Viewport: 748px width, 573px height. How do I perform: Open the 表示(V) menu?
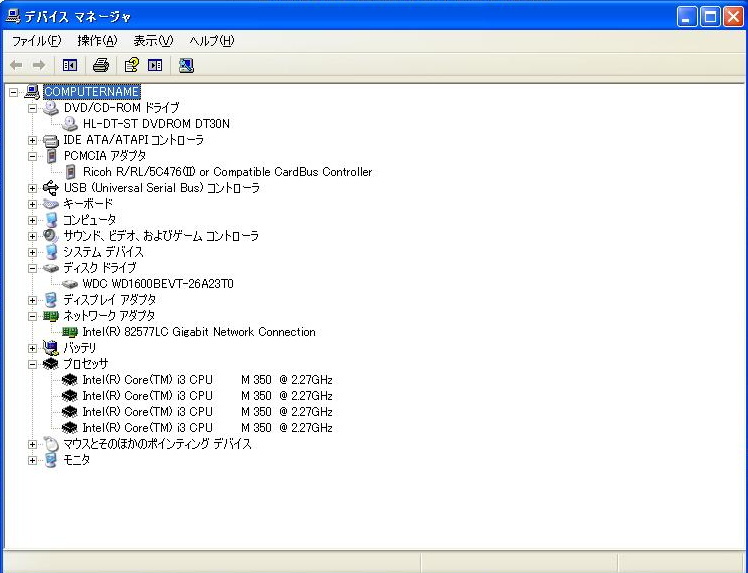[153, 41]
